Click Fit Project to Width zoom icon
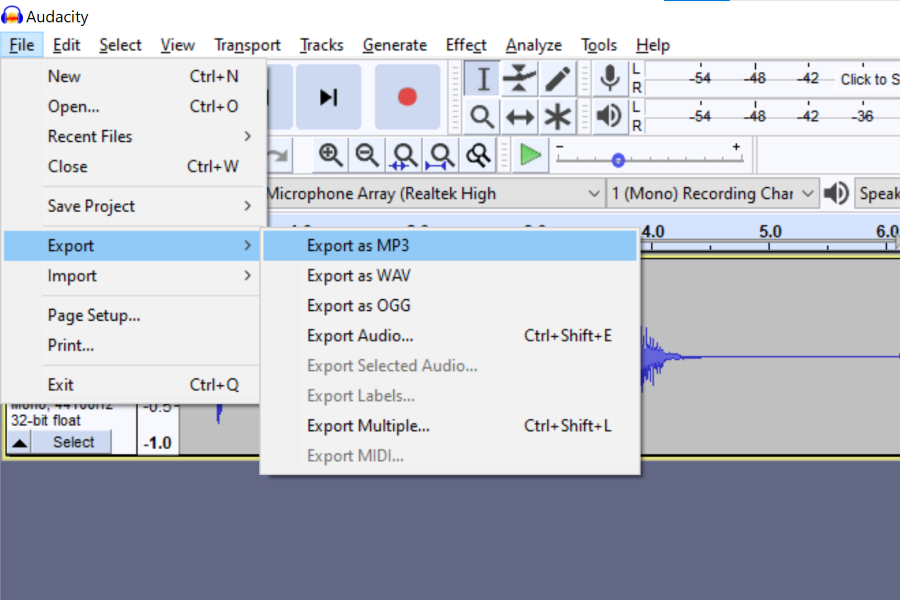The width and height of the screenshot is (900, 600). [x=441, y=155]
